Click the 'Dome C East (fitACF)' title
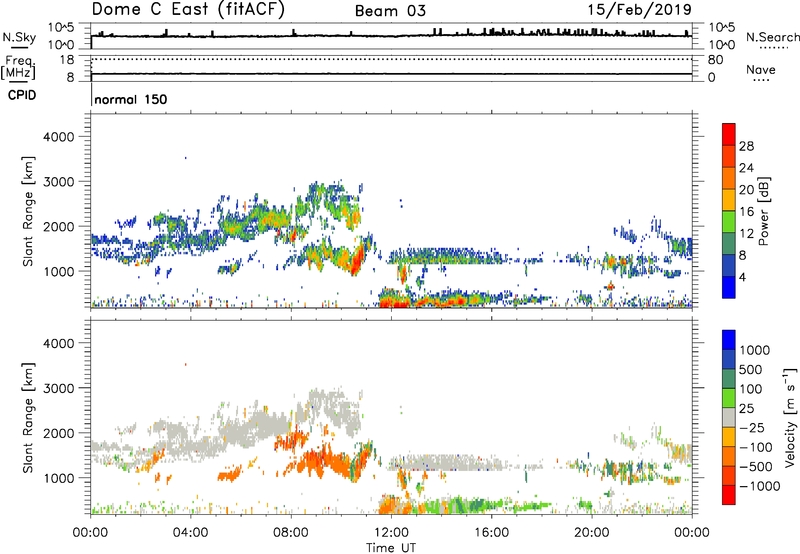The image size is (800, 554). (x=188, y=9)
